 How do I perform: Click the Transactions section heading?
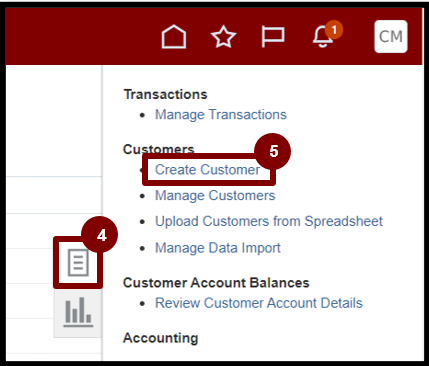pyautogui.click(x=166, y=94)
